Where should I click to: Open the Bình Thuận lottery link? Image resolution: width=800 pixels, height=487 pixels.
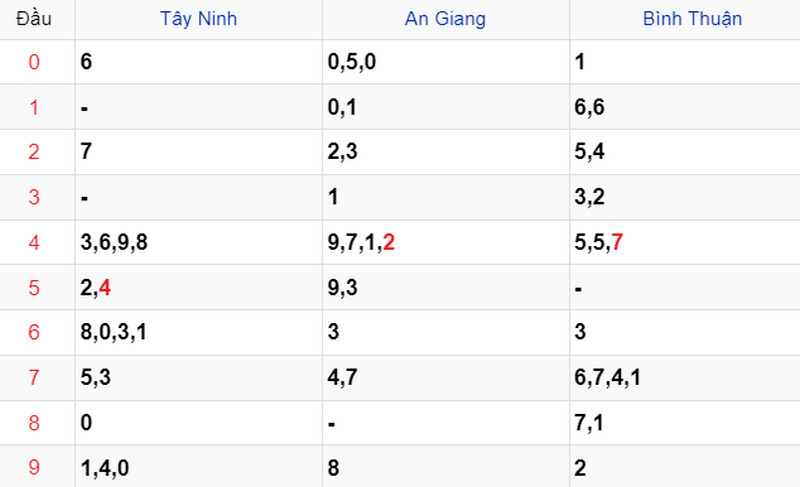tap(692, 19)
